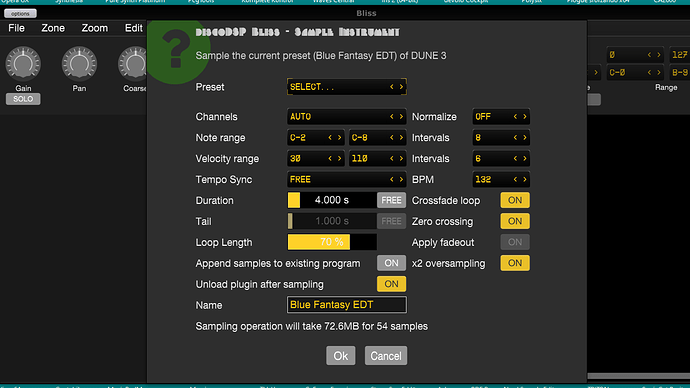
Task: Decrease note Intervals value 8
Action: pos(515,138)
